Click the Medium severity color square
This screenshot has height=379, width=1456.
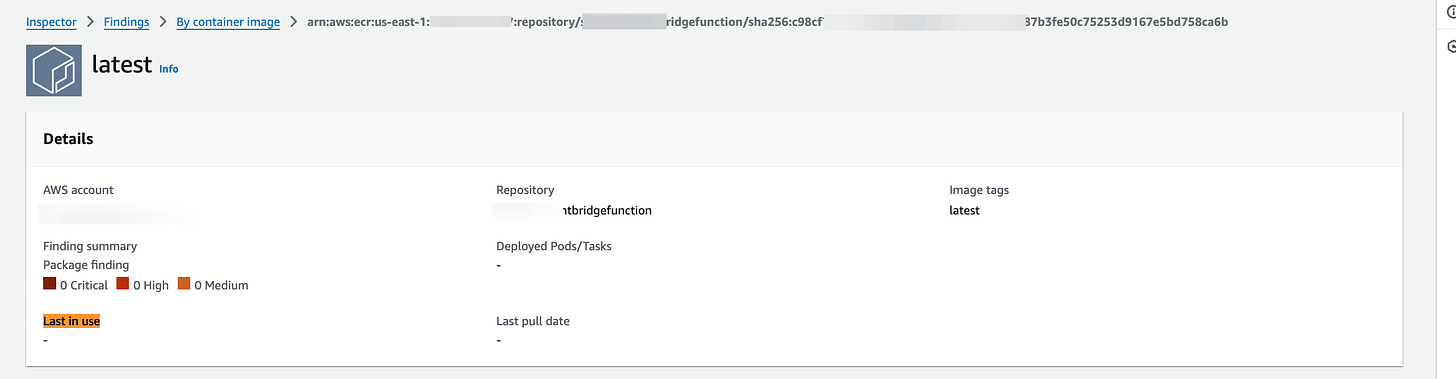pos(184,284)
